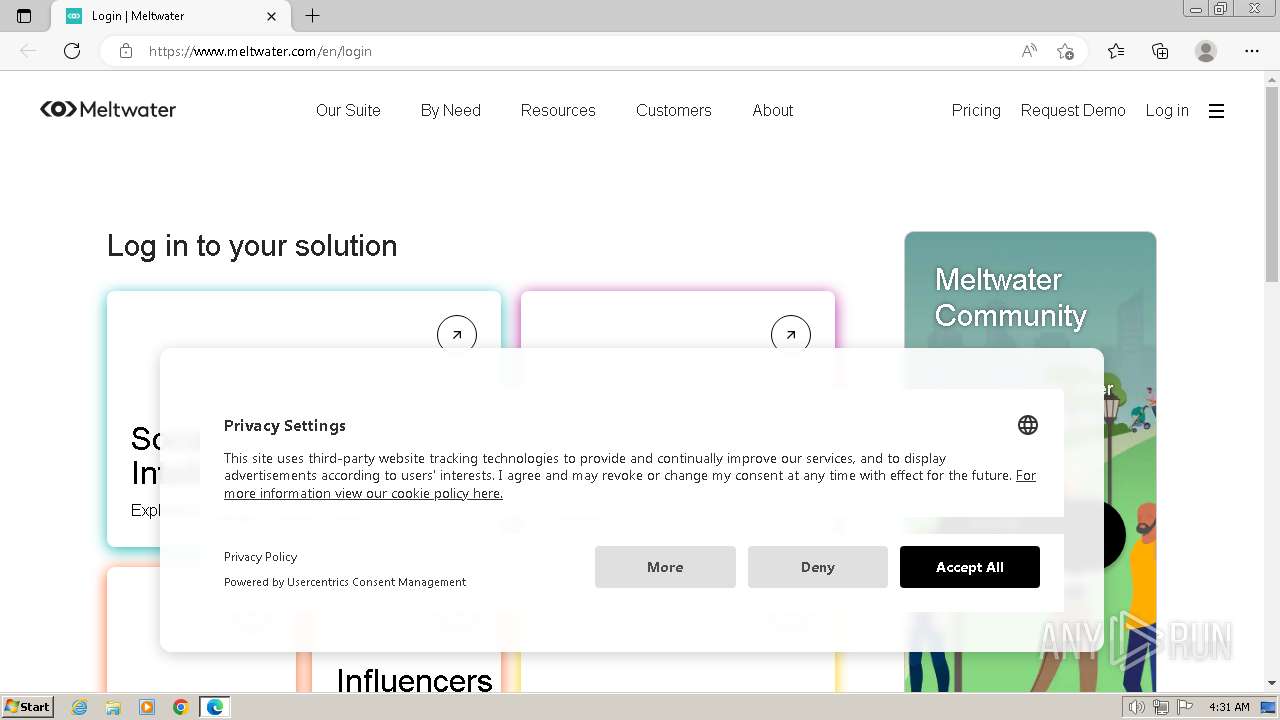Open File Explorer folder from the taskbar
1280x720 pixels.
click(x=113, y=707)
